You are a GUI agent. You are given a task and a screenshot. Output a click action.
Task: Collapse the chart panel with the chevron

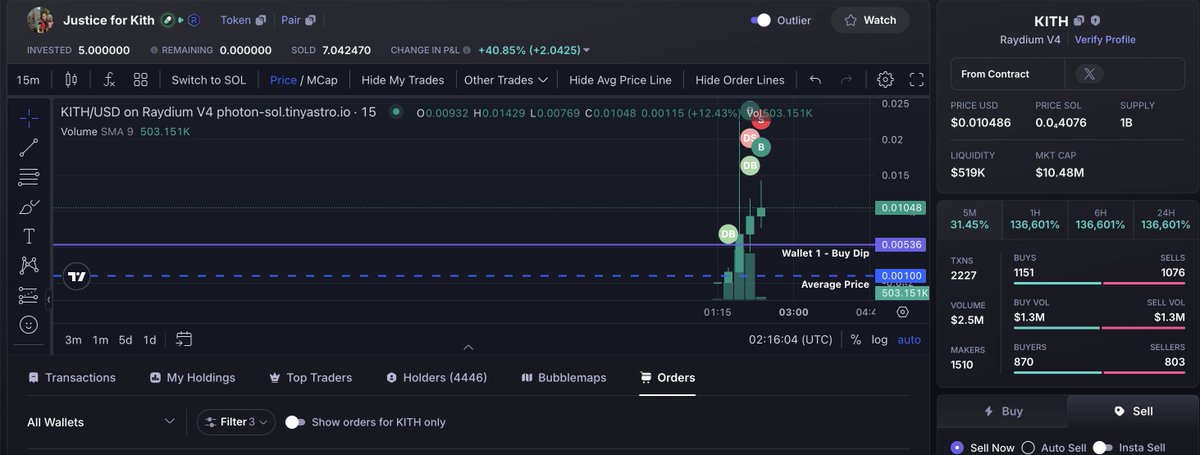pyautogui.click(x=468, y=347)
